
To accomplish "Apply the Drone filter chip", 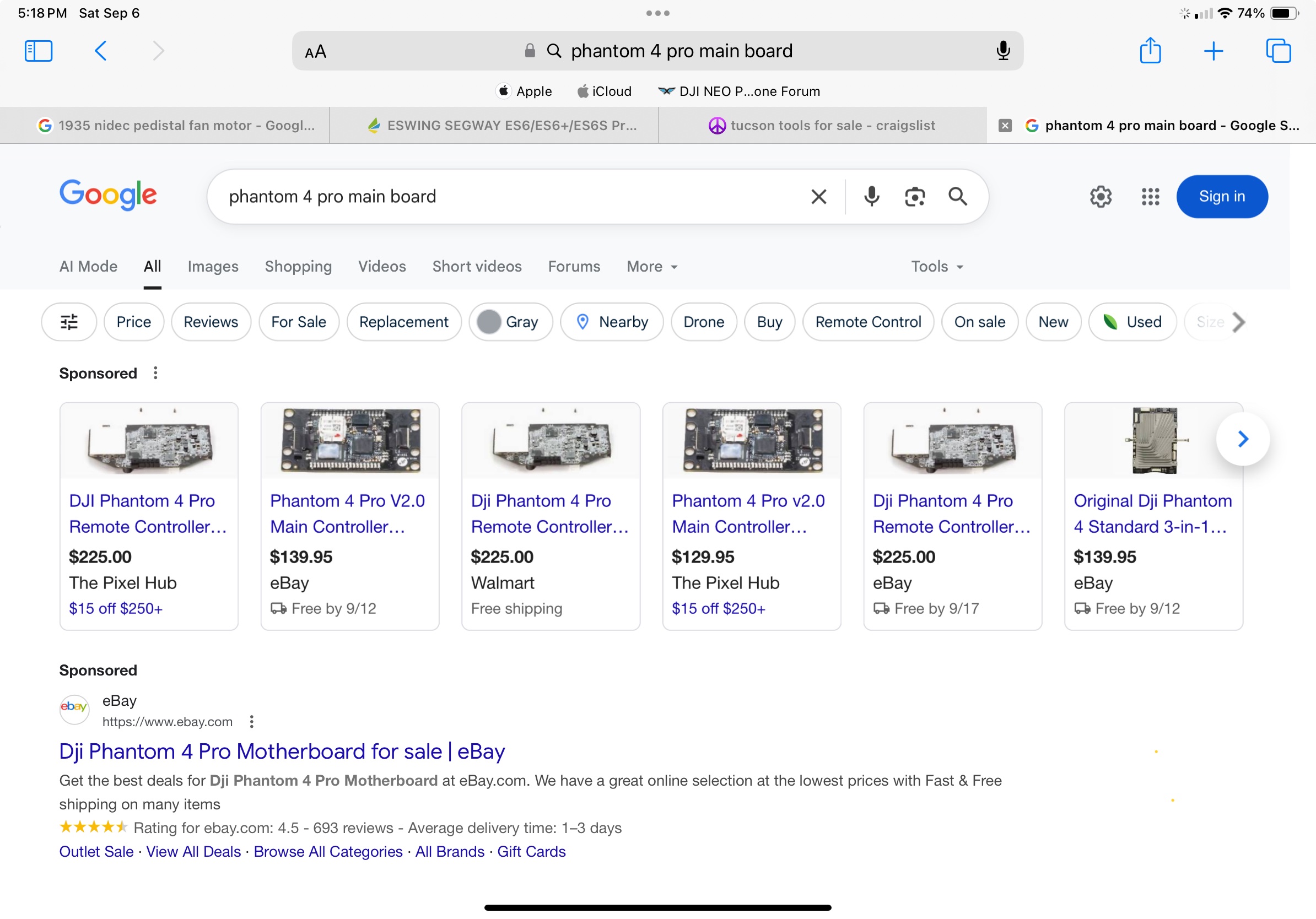I will 704,322.
